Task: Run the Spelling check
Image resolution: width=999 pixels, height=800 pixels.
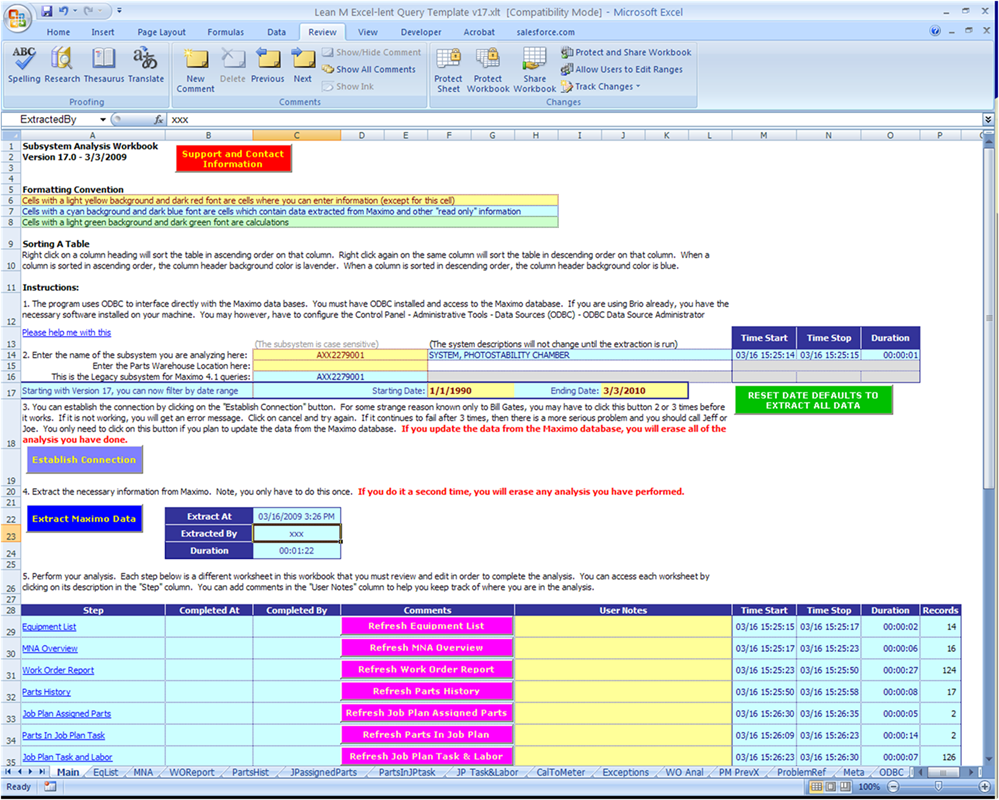Action: tap(24, 66)
